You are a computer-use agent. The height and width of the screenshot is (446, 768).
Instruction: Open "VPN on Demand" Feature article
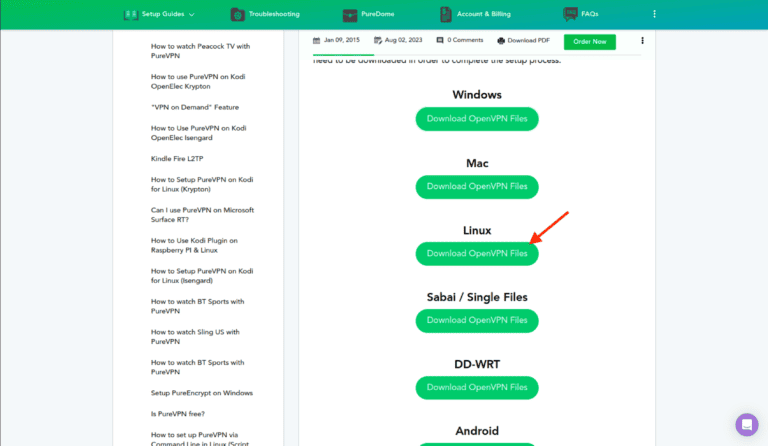[195, 107]
